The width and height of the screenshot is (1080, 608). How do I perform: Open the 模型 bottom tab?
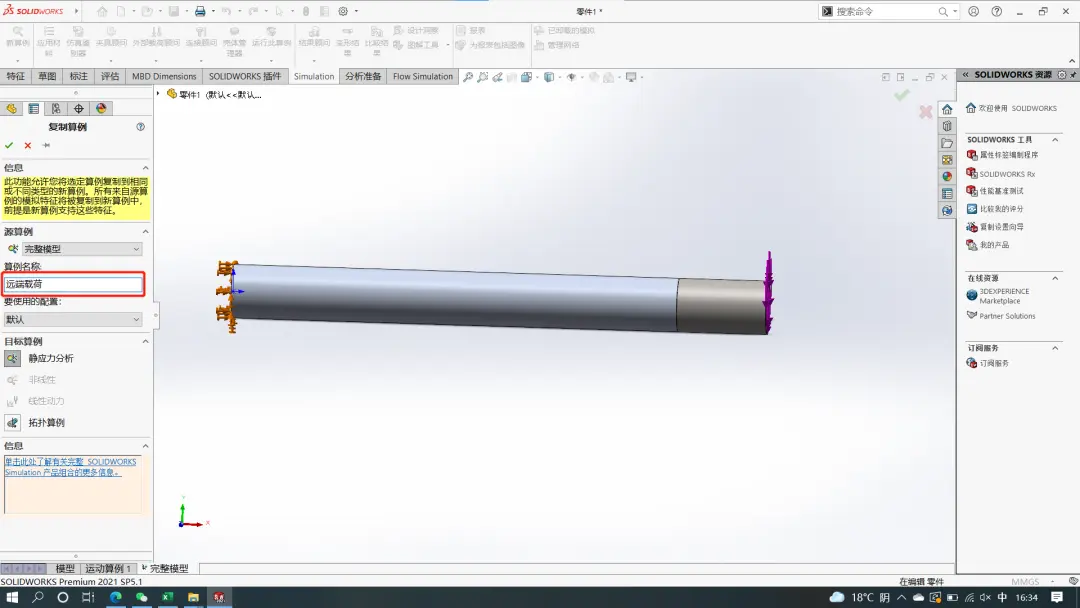pyautogui.click(x=65, y=569)
